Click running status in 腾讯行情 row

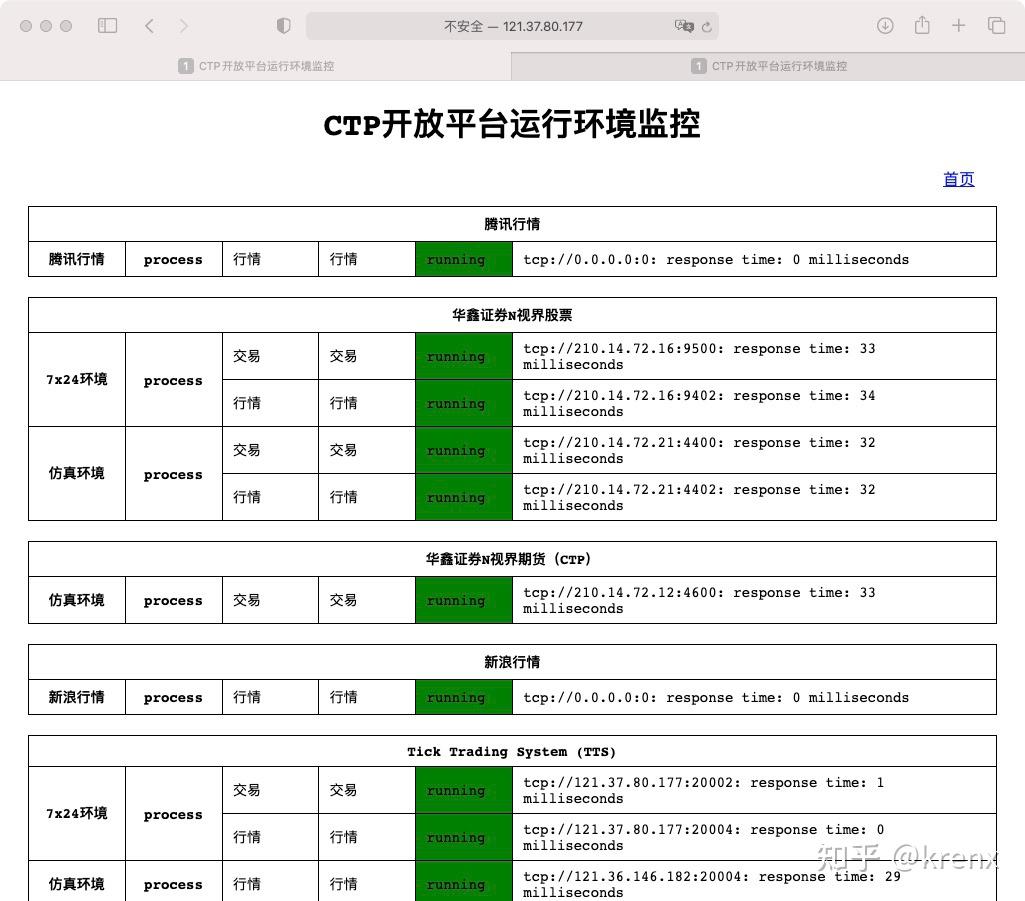(x=463, y=259)
